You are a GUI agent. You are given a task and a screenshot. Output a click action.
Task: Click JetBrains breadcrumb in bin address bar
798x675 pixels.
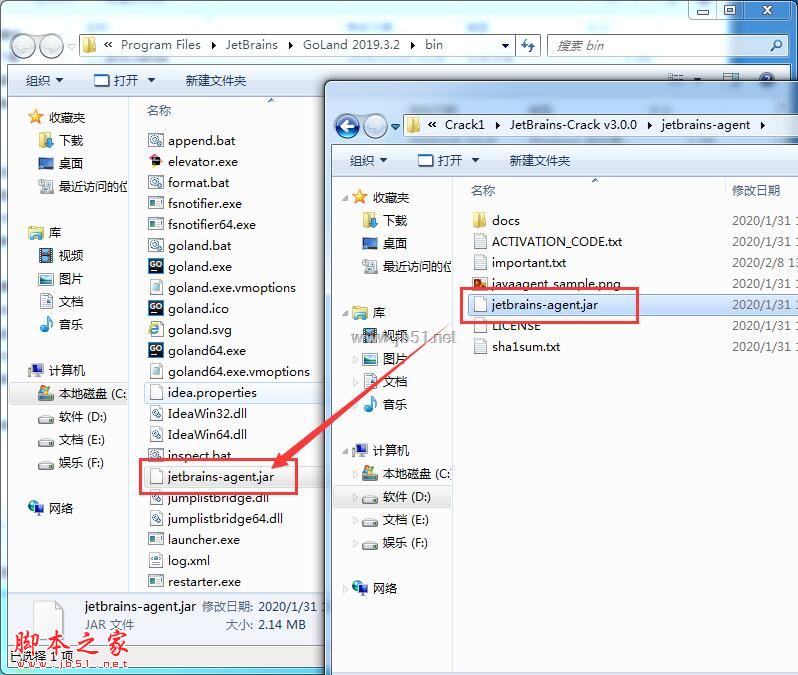(251, 45)
